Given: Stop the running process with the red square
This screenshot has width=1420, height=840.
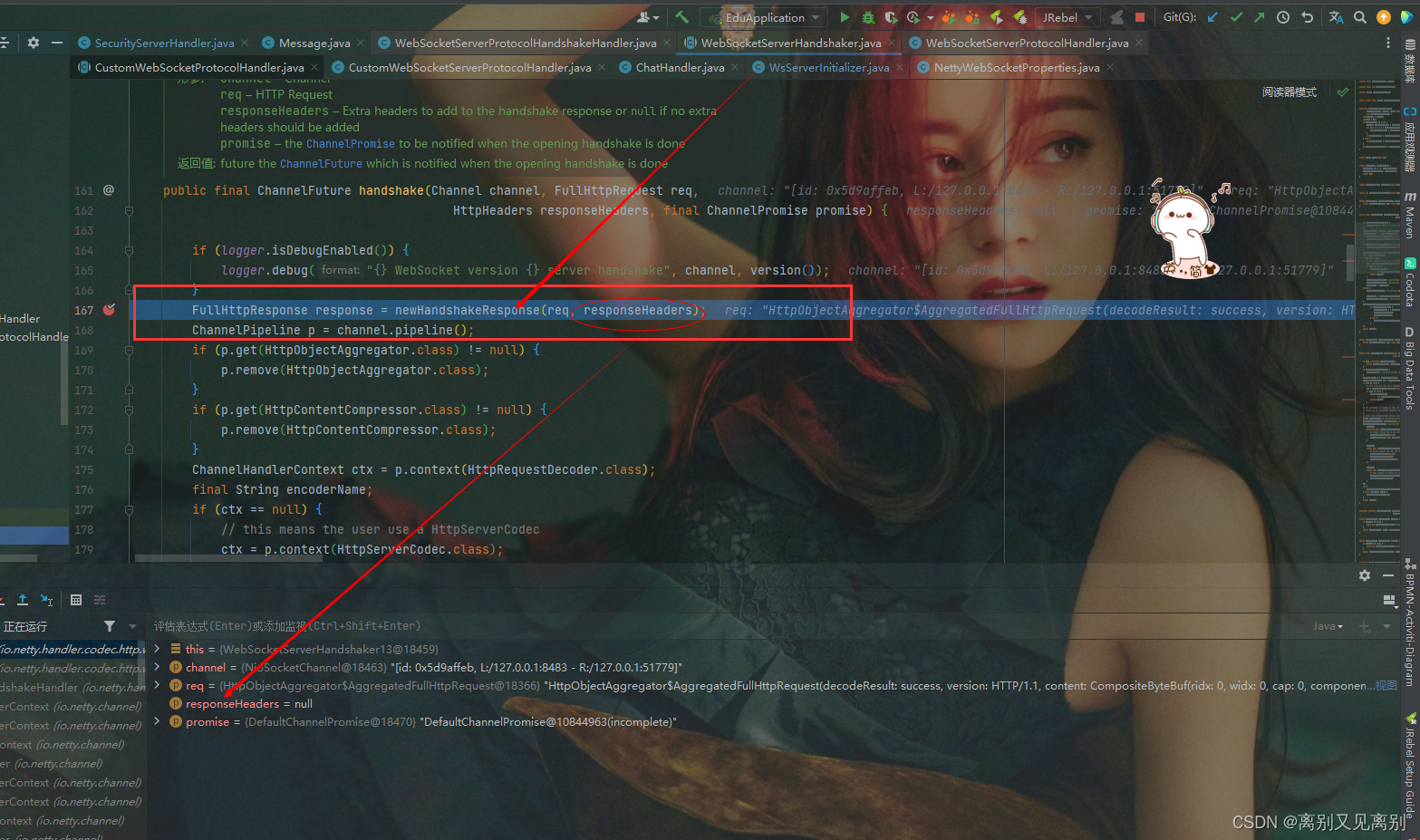Looking at the screenshot, I should tap(1140, 17).
